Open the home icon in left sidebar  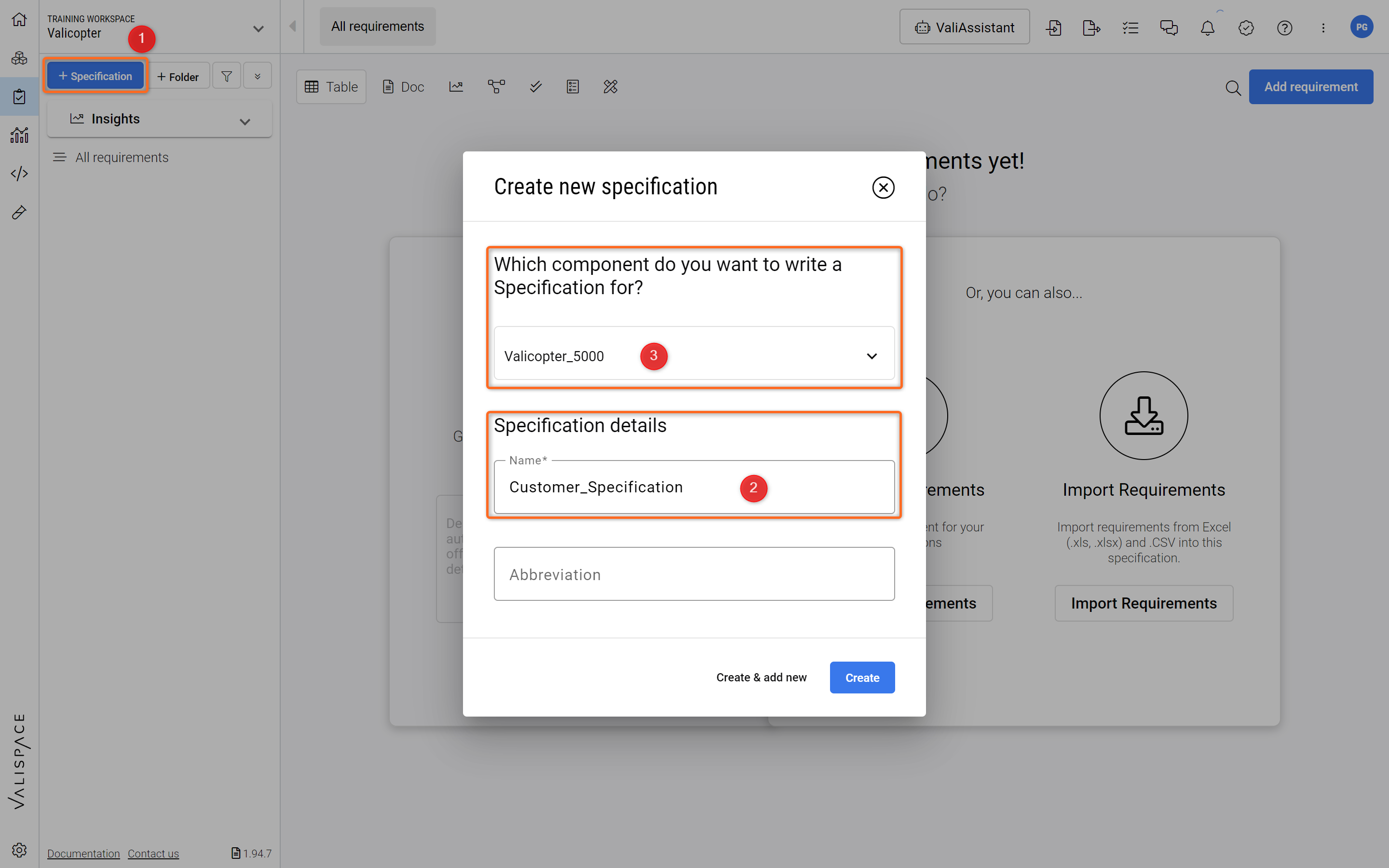pos(19,19)
